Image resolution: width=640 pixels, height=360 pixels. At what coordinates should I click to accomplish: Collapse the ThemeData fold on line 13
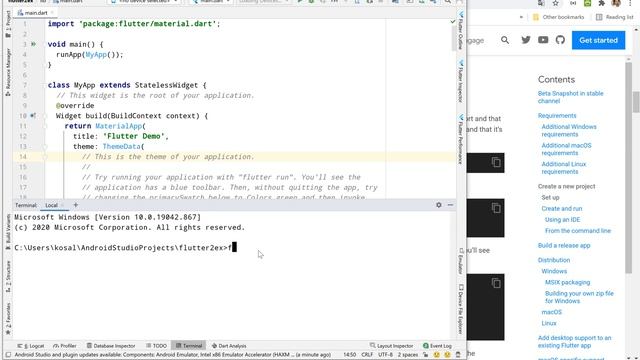tap(45, 147)
